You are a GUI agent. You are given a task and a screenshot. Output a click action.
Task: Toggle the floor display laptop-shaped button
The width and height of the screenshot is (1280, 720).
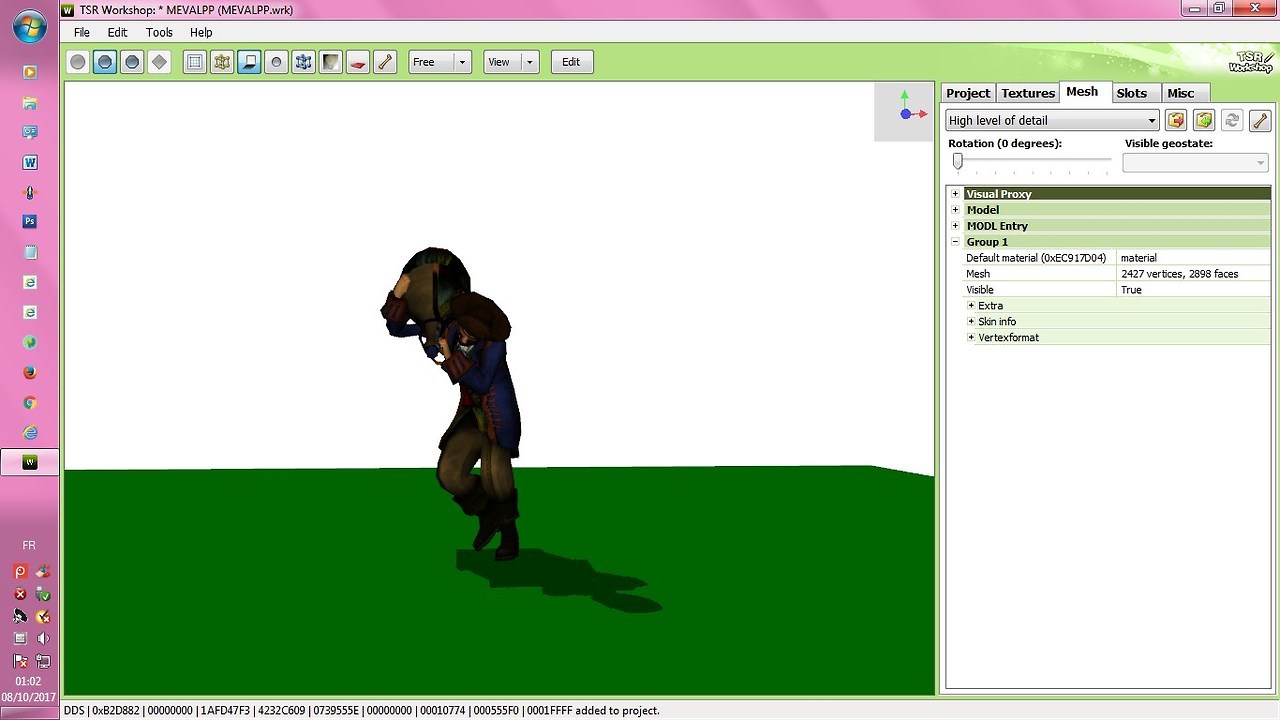click(249, 62)
